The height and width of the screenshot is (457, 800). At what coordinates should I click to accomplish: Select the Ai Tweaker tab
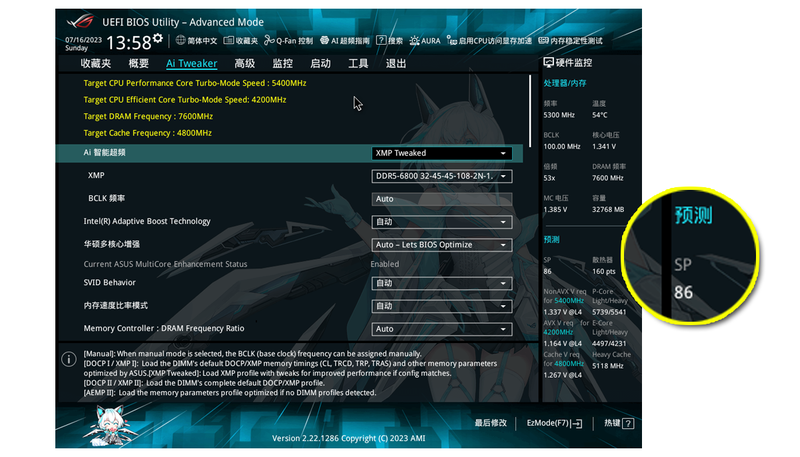point(191,63)
